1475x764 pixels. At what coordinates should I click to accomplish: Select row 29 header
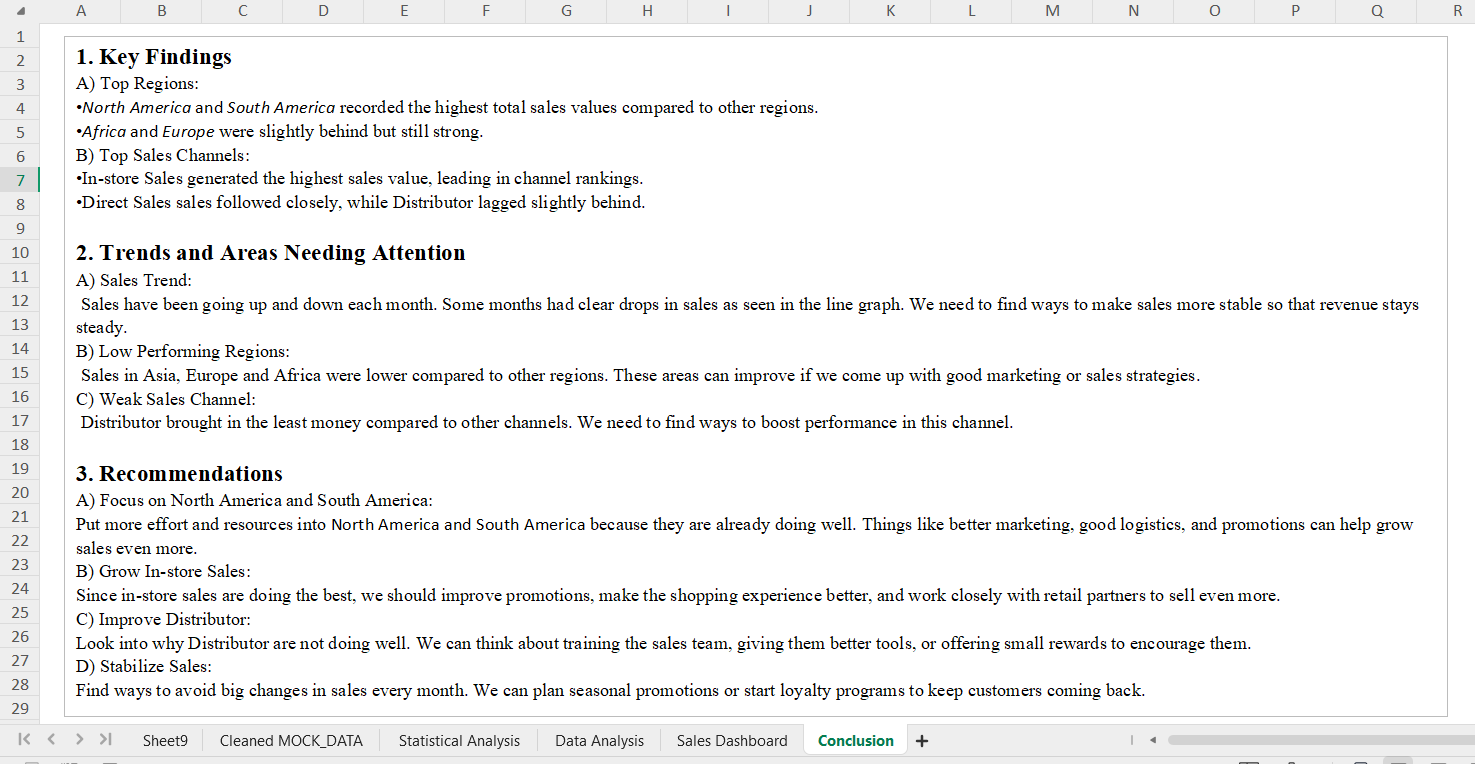click(20, 708)
